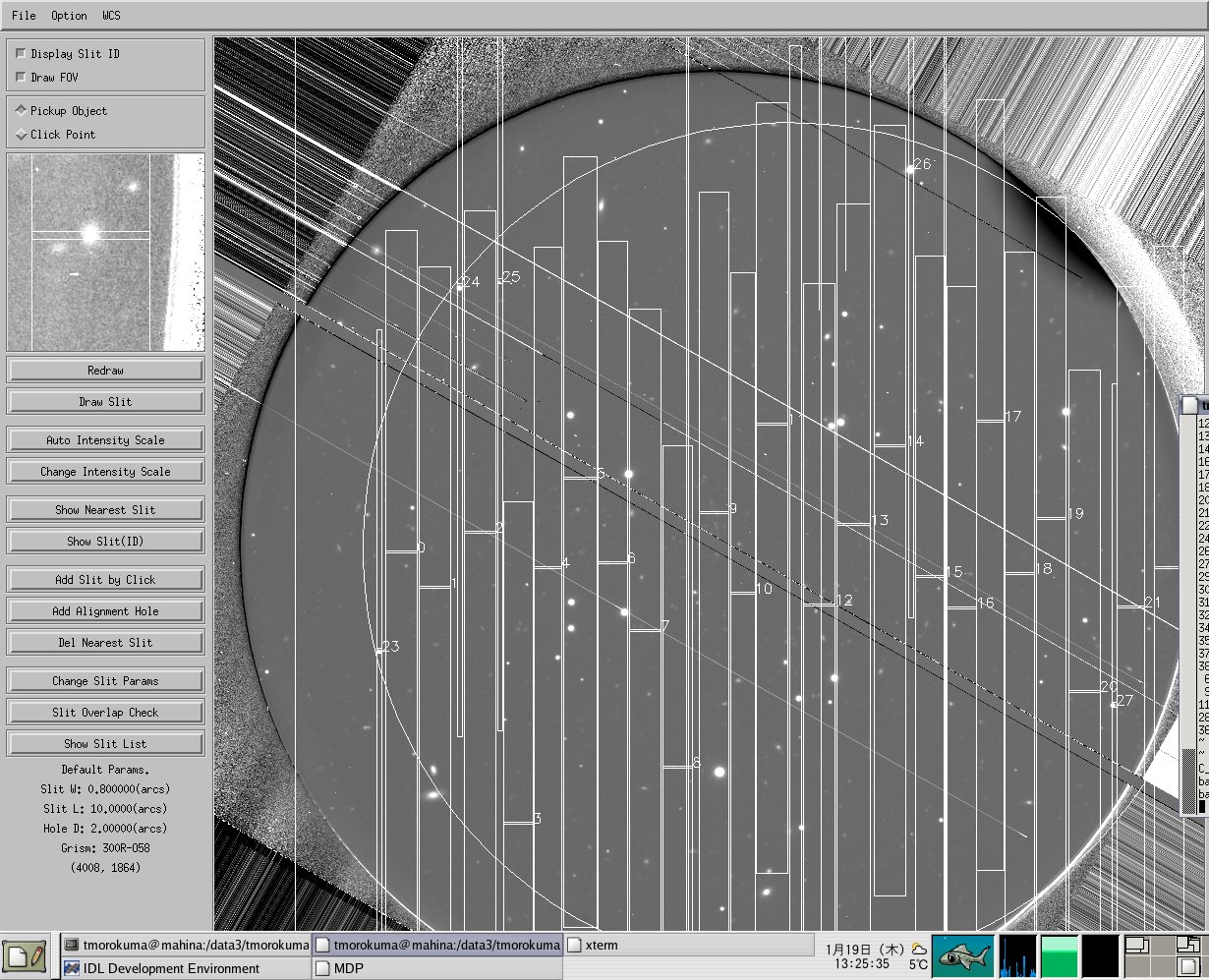Switch to the xterm taskbar entry
The image size is (1209, 980).
[689, 945]
